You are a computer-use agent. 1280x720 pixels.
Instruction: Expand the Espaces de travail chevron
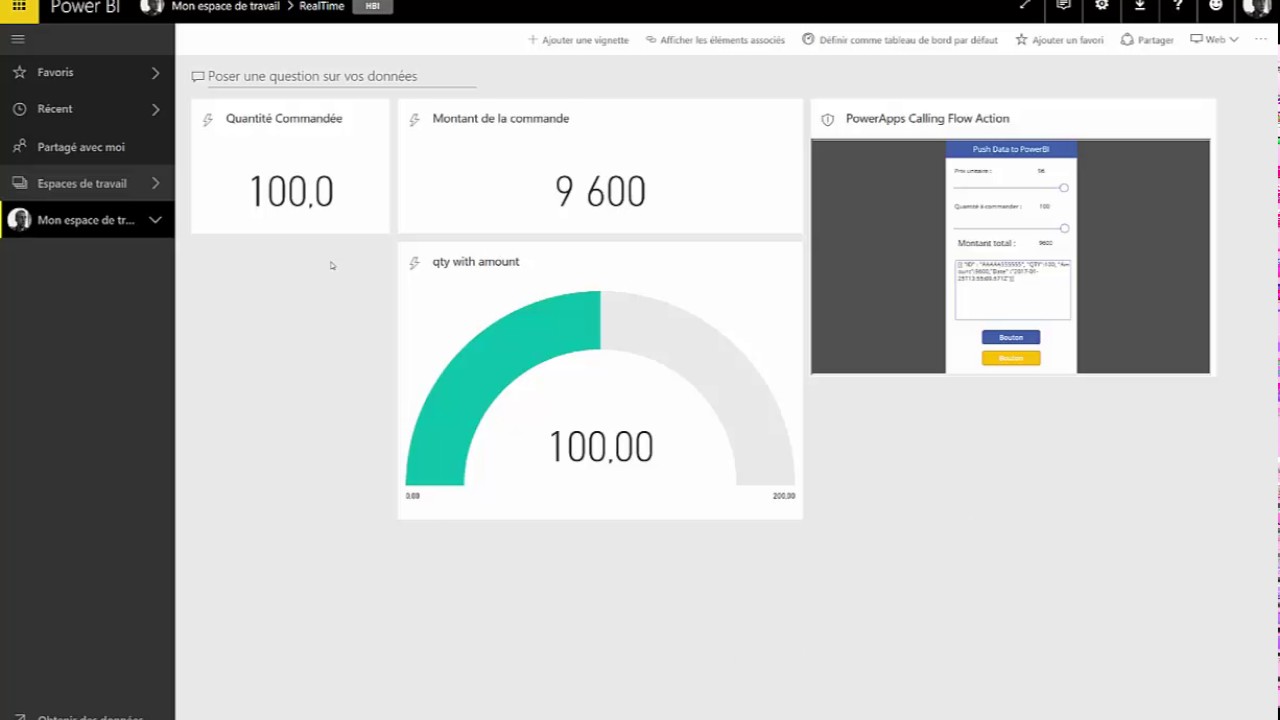(155, 183)
